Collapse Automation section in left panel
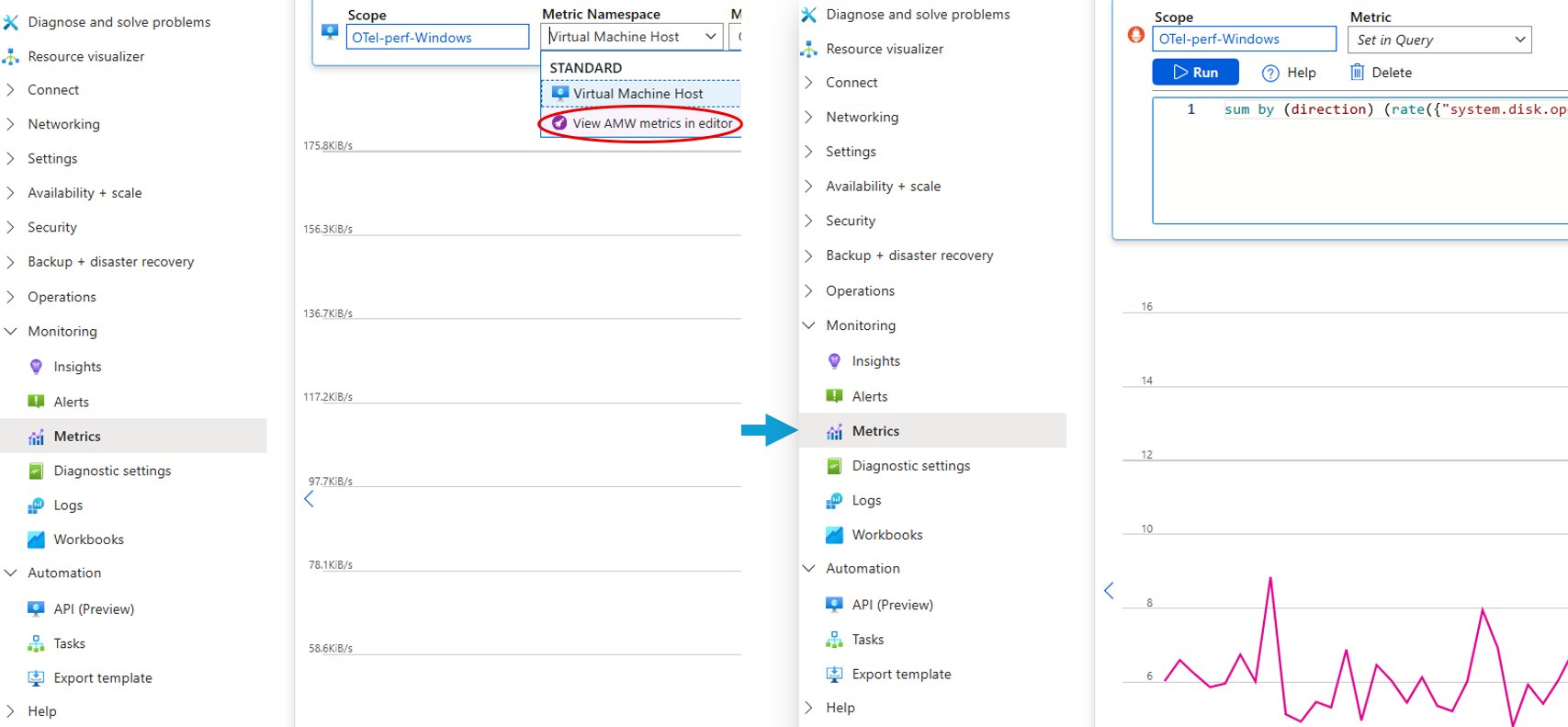The height and width of the screenshot is (727, 1568). click(x=10, y=573)
